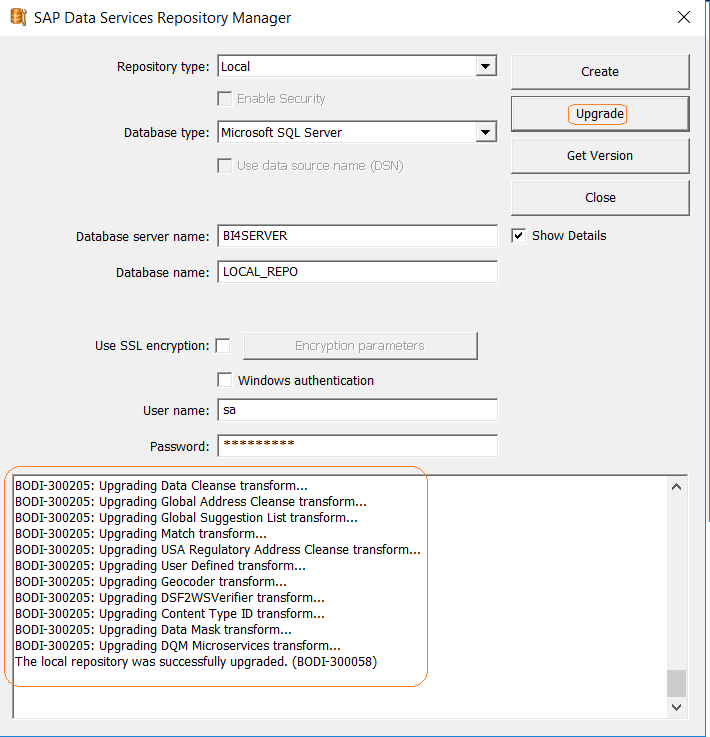The image size is (710, 737).
Task: Select the Repository type combo box showing Local
Action: tap(357, 66)
